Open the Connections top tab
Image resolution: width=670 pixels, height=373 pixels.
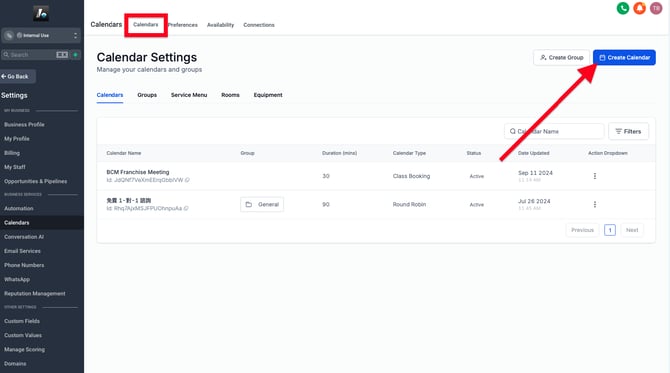pyautogui.click(x=259, y=25)
